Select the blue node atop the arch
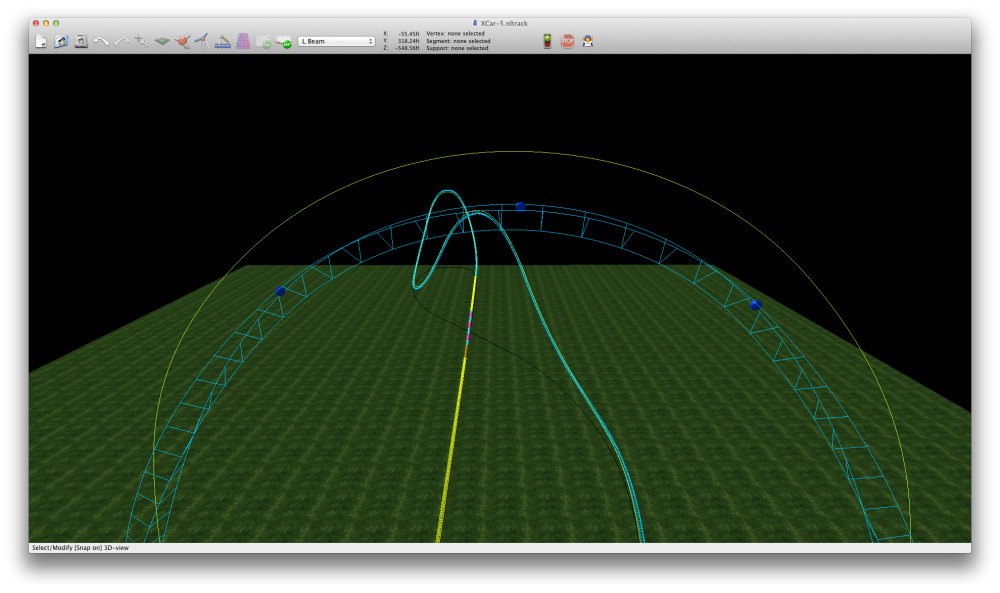Viewport: 1000px width, 593px height. point(520,206)
